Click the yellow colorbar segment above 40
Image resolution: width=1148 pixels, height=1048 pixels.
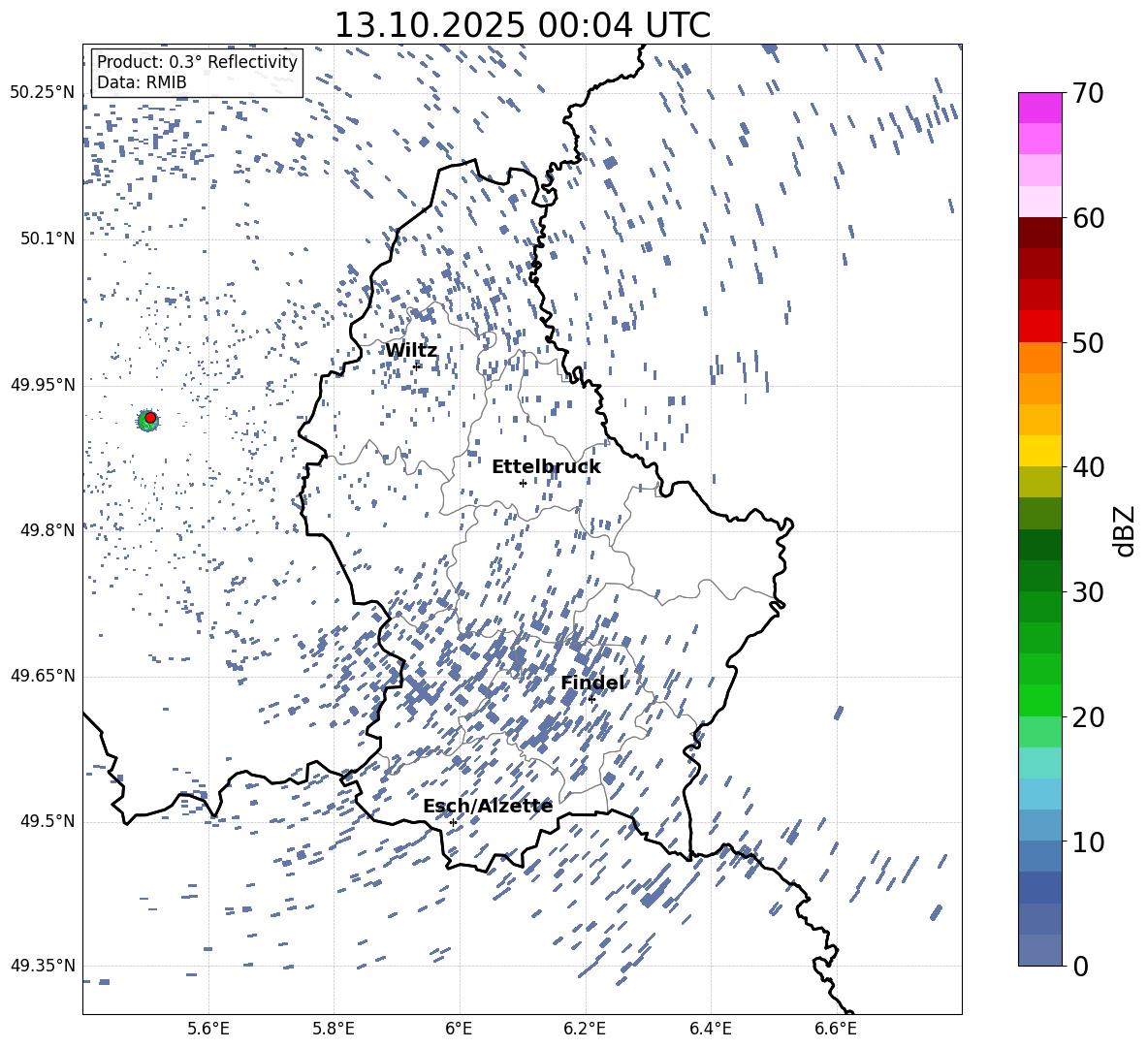point(1039,451)
